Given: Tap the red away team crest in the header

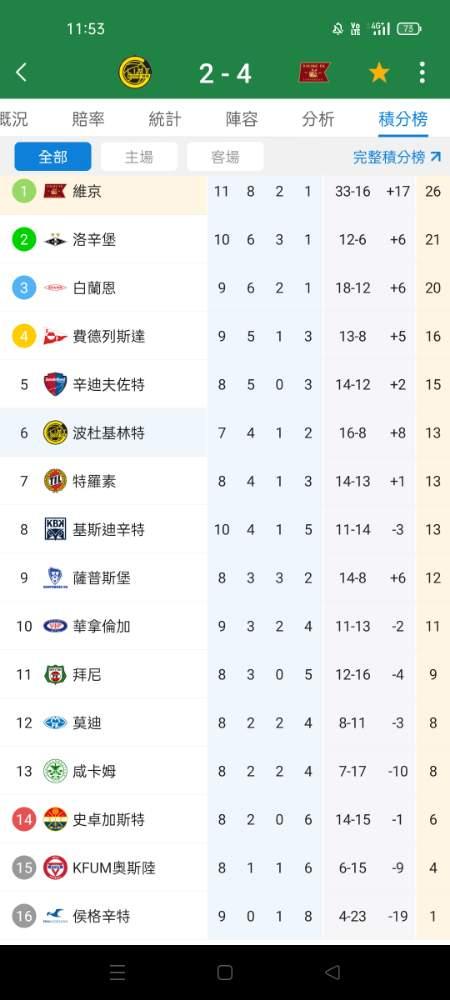Looking at the screenshot, I should click(x=314, y=73).
